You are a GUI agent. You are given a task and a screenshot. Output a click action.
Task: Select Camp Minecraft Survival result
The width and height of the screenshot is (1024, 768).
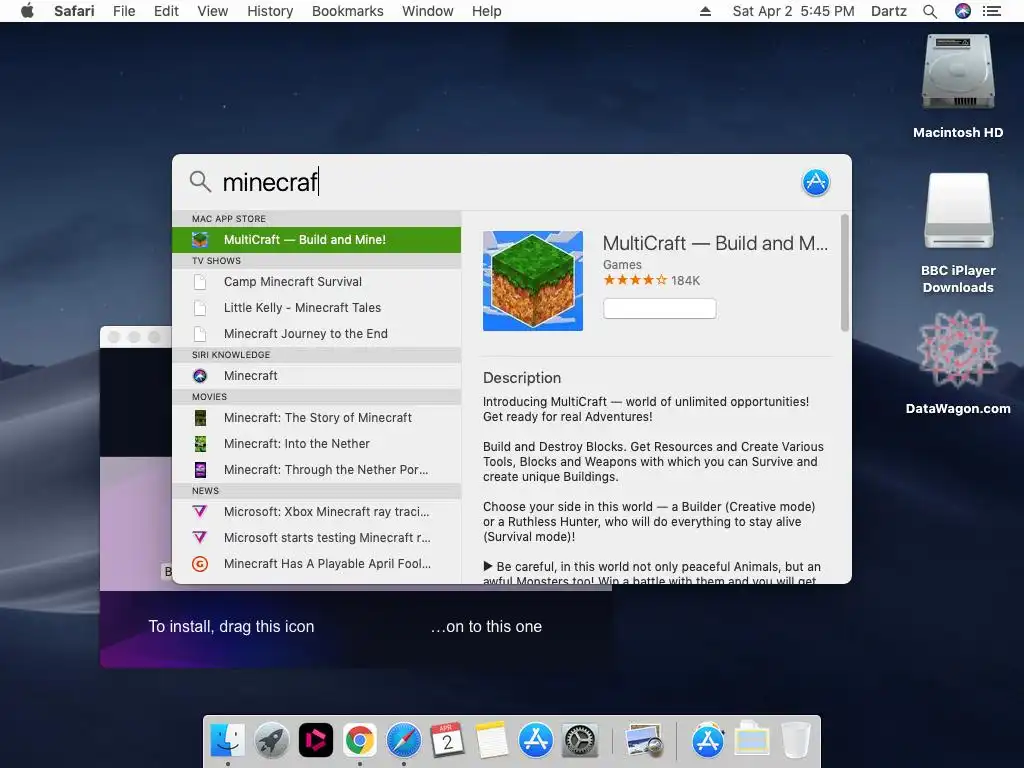coord(316,281)
